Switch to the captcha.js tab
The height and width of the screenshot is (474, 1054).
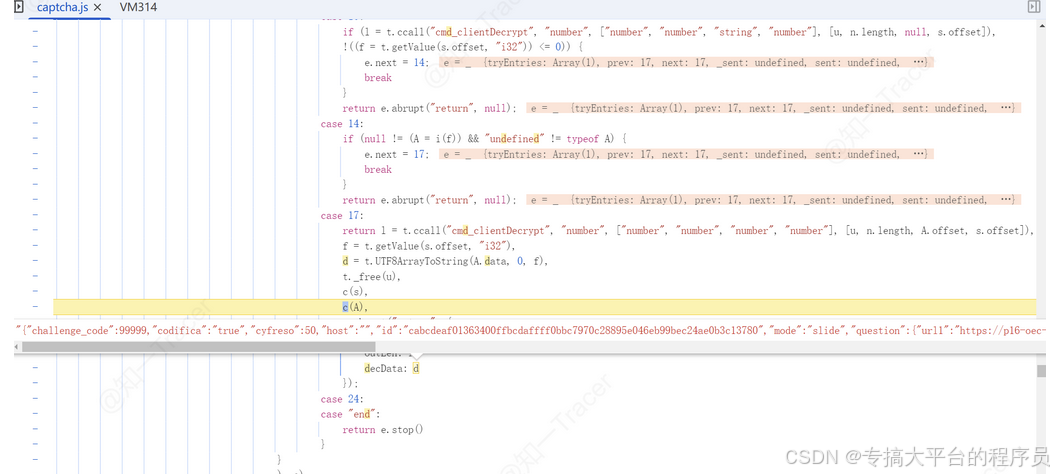[63, 7]
